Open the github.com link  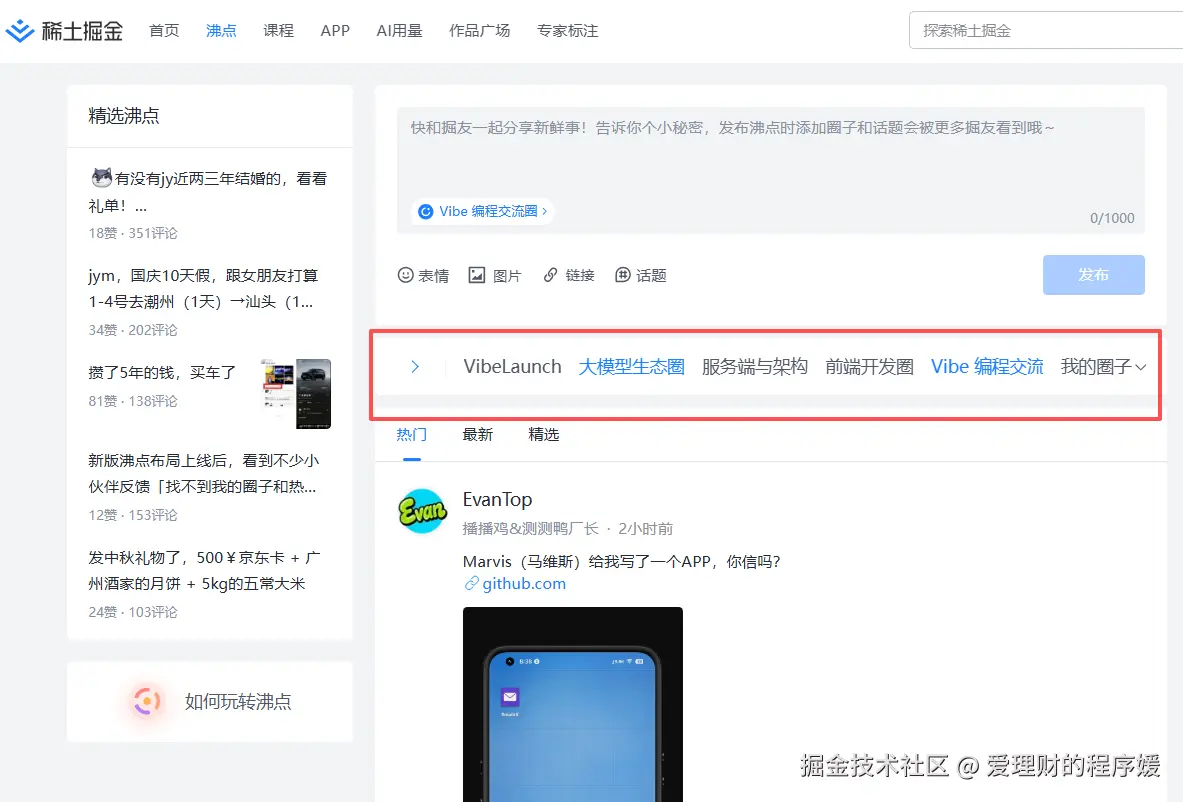[x=524, y=583]
